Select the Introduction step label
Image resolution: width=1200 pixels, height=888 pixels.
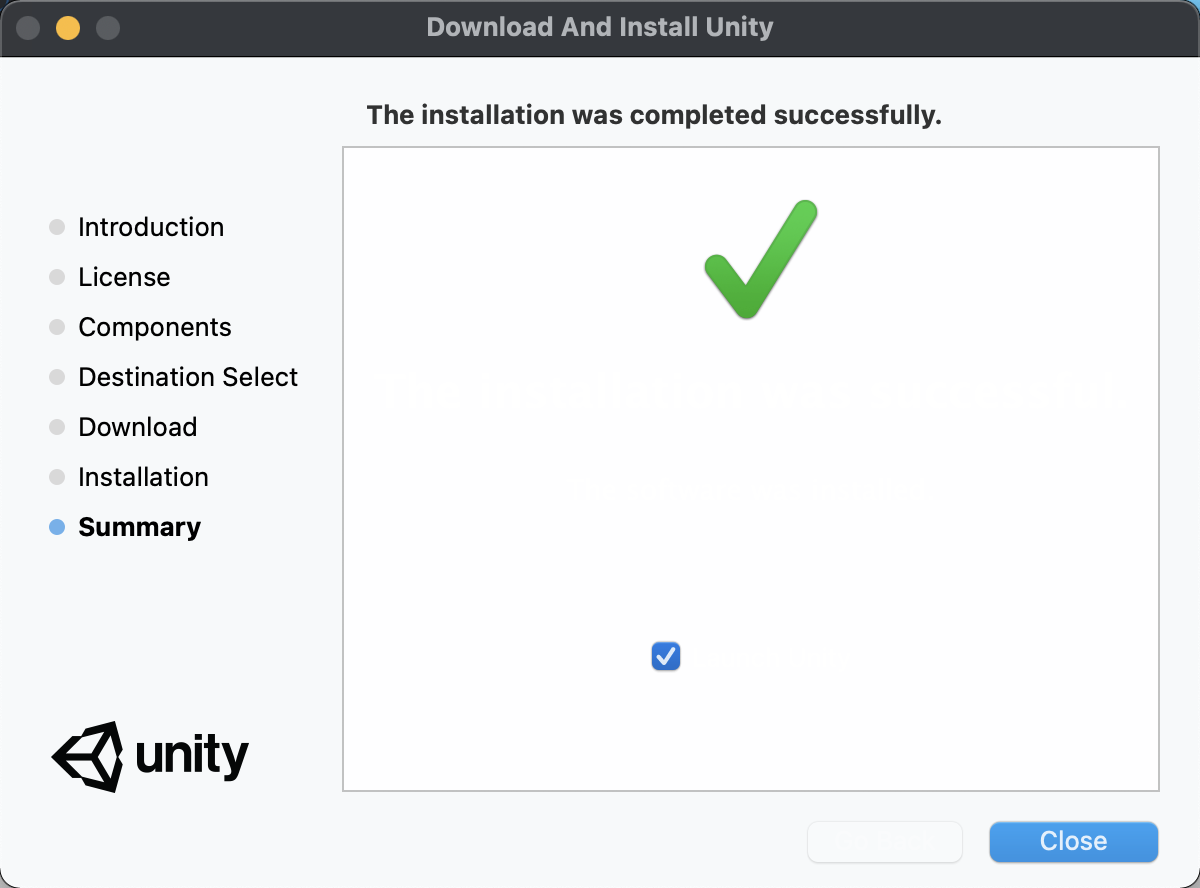point(151,227)
